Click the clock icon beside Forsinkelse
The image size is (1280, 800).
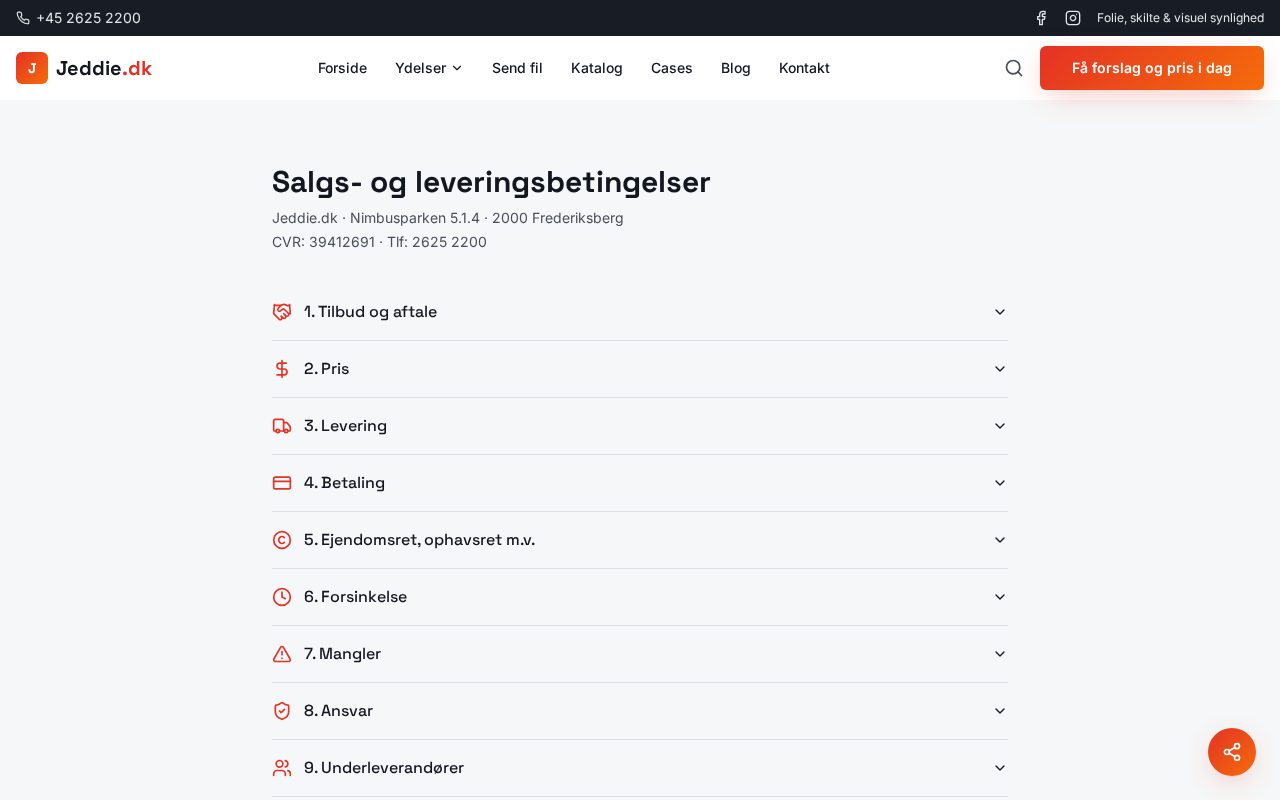coord(282,597)
